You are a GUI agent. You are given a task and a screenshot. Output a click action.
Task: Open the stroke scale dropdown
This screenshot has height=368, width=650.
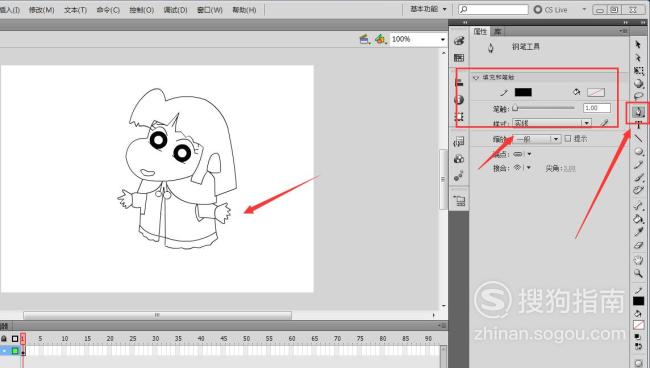point(537,139)
